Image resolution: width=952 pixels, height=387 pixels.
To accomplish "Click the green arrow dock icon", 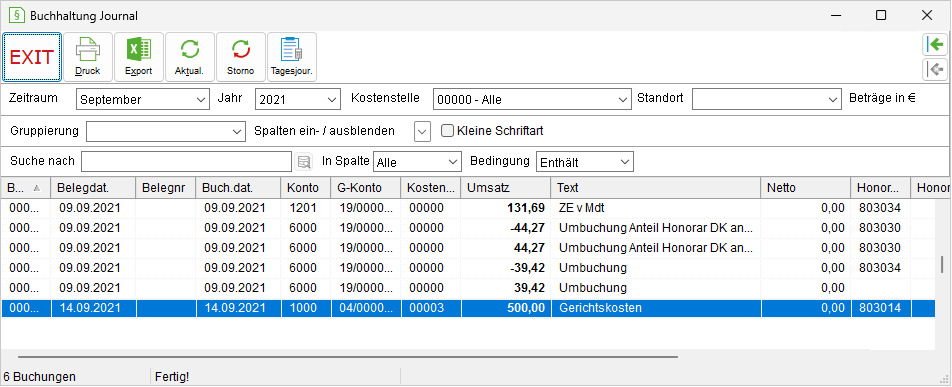I will click(935, 45).
